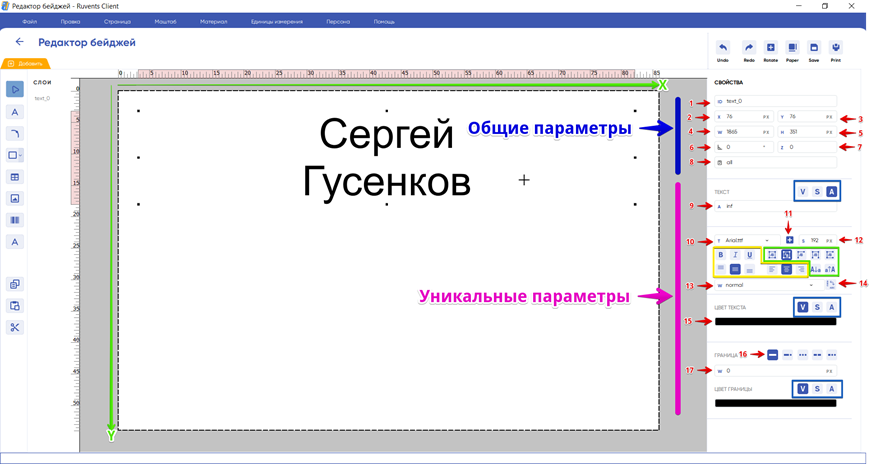The height and width of the screenshot is (464, 871).
Task: Go back with the arrow beside Редактор бейджей
Action: point(19,42)
